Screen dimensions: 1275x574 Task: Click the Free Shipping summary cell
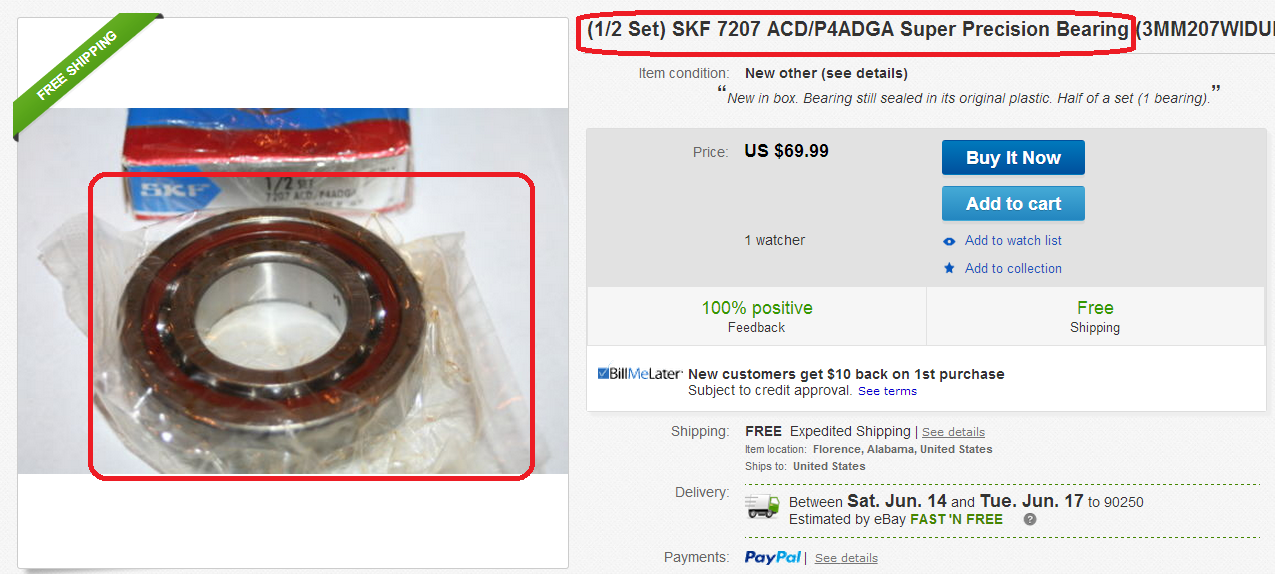point(1096,316)
